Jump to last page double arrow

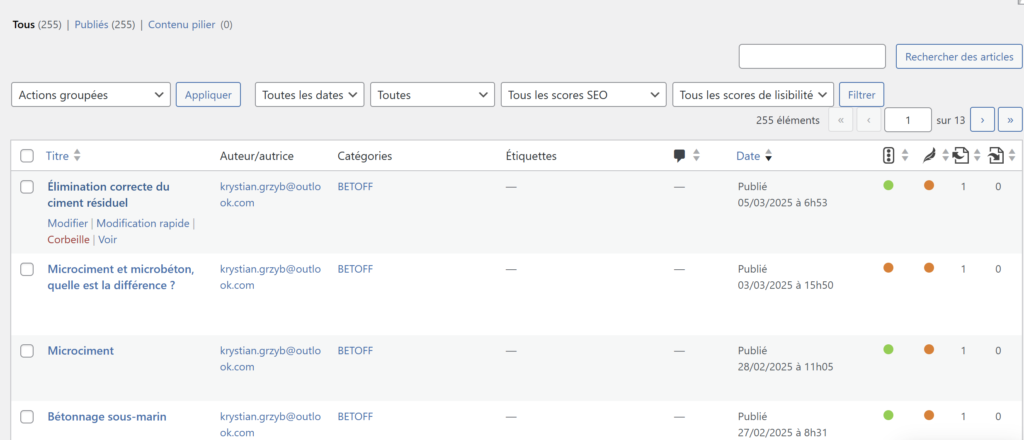point(1010,120)
